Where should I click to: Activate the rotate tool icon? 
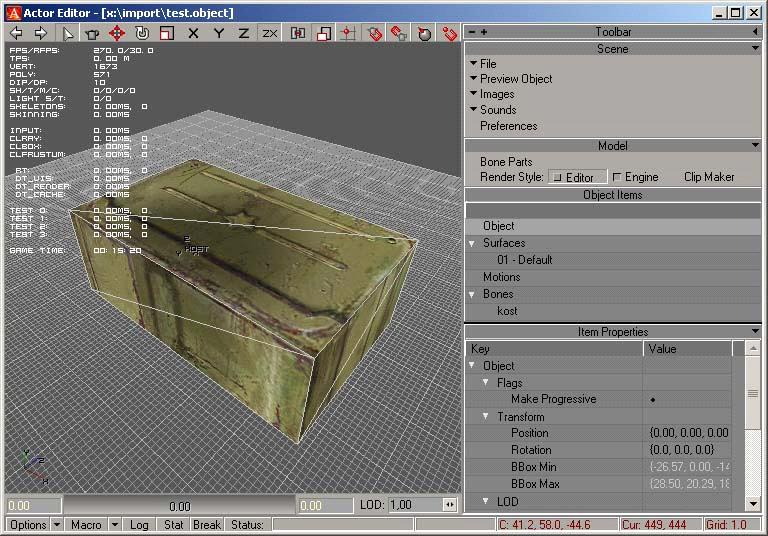[142, 33]
